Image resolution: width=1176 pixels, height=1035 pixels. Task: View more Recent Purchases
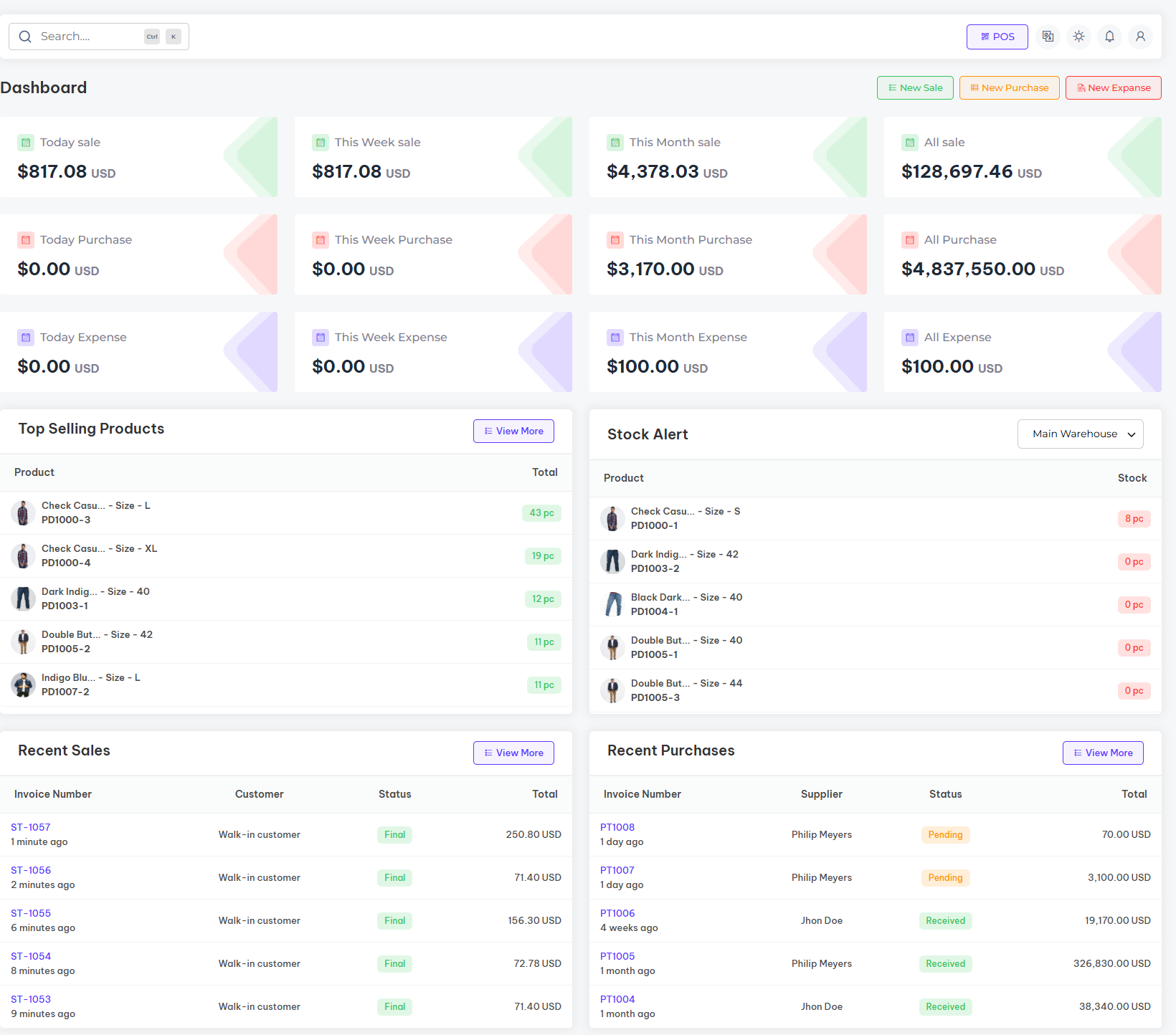coord(1103,753)
